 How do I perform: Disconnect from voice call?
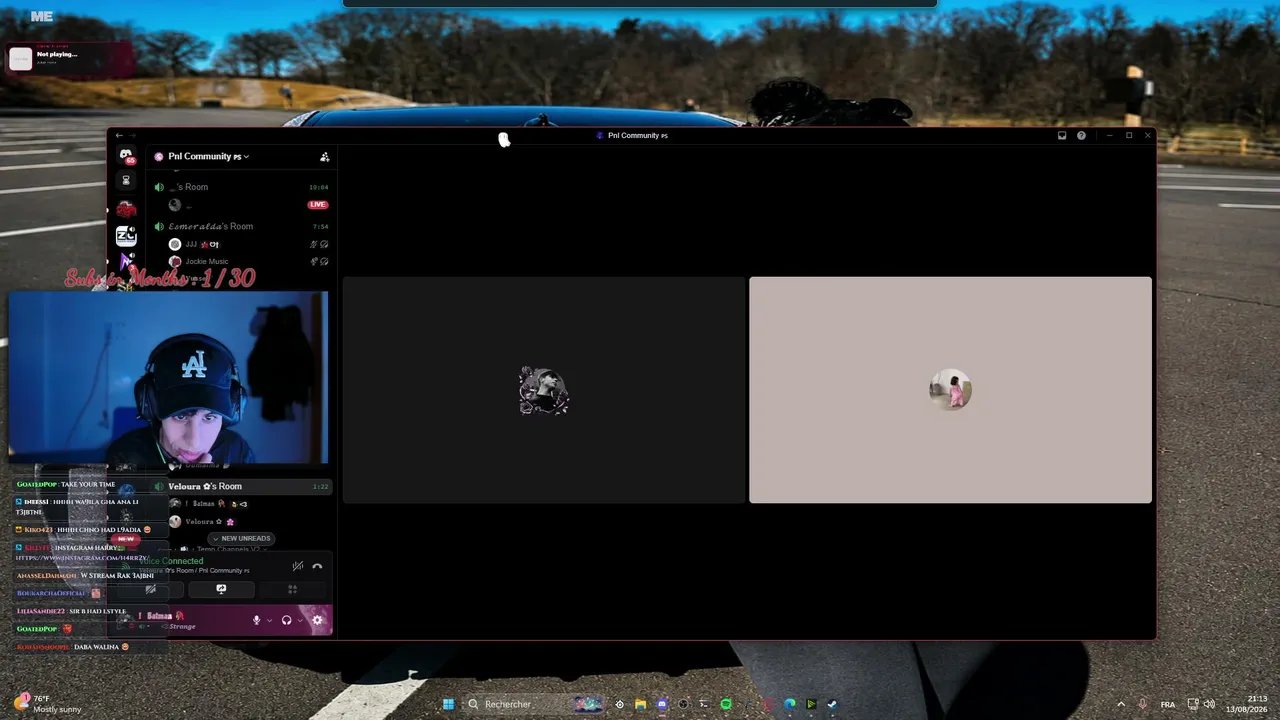click(x=317, y=566)
